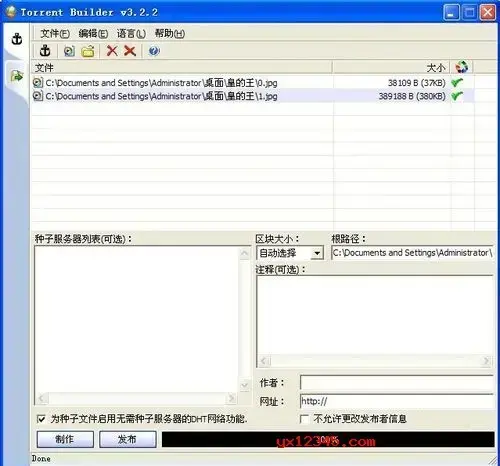The width and height of the screenshot is (500, 466).
Task: Click the add folder toolbar icon
Action: (x=88, y=51)
